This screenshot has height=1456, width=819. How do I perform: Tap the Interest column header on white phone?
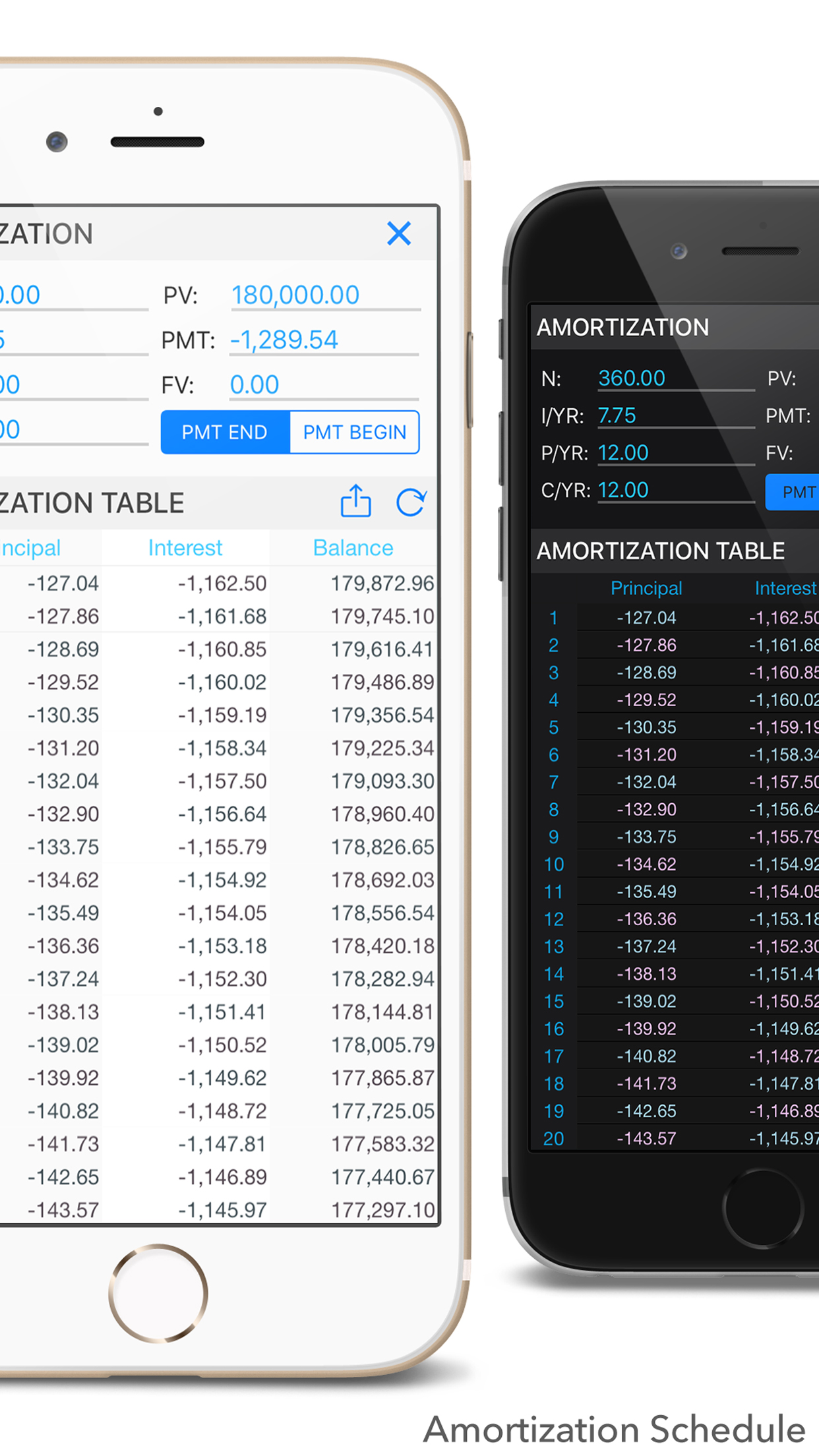pyautogui.click(x=185, y=548)
